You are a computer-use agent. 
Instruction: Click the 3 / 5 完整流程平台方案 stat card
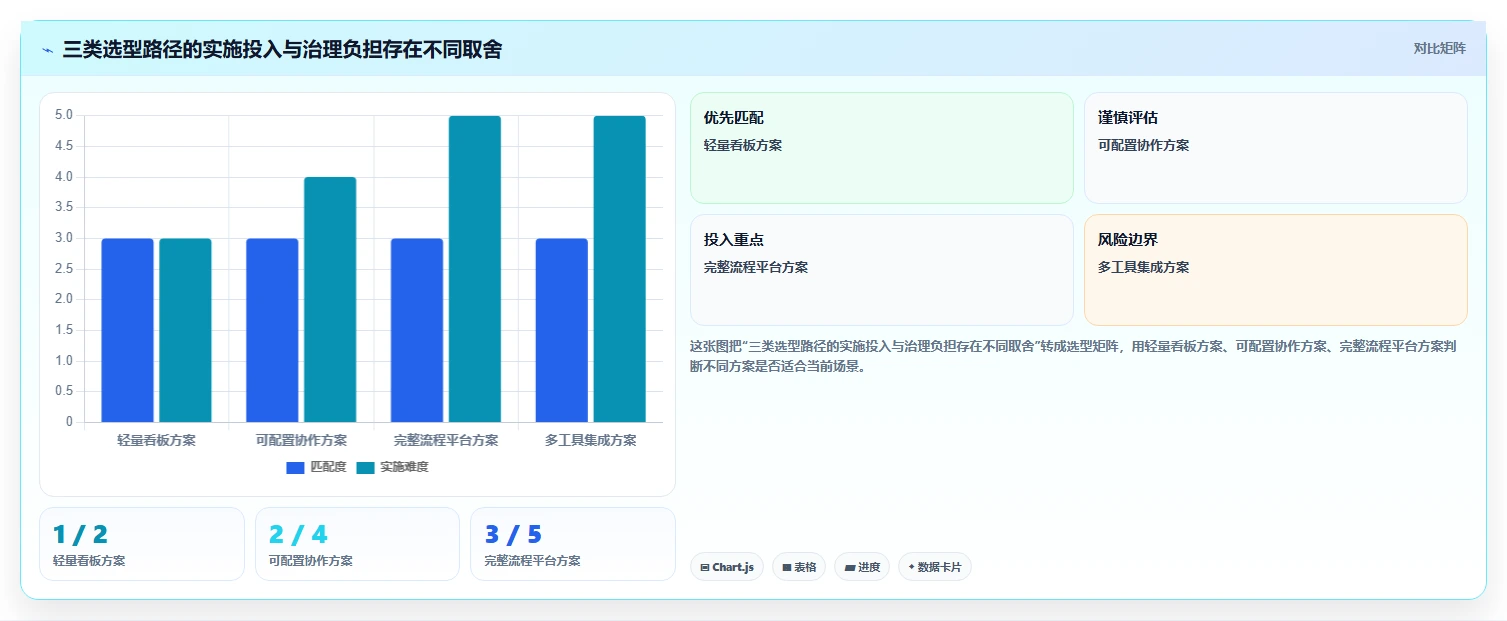click(573, 544)
